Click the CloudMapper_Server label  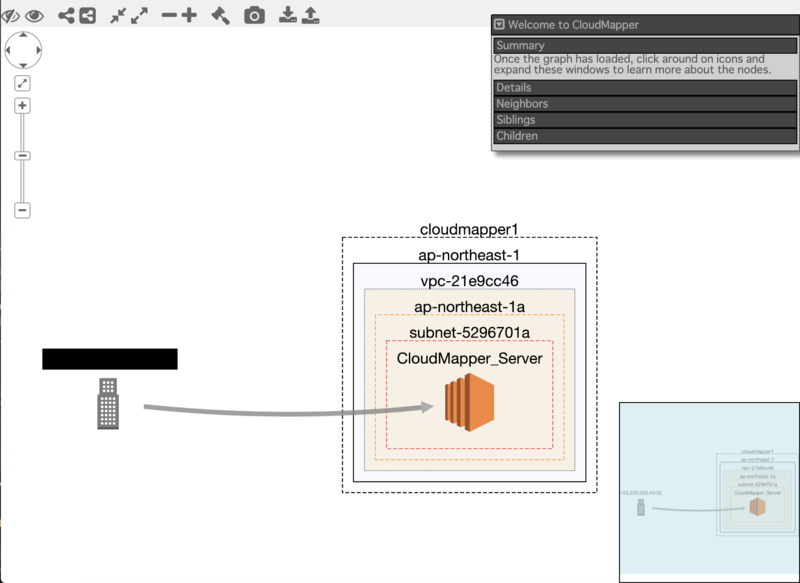tap(469, 359)
